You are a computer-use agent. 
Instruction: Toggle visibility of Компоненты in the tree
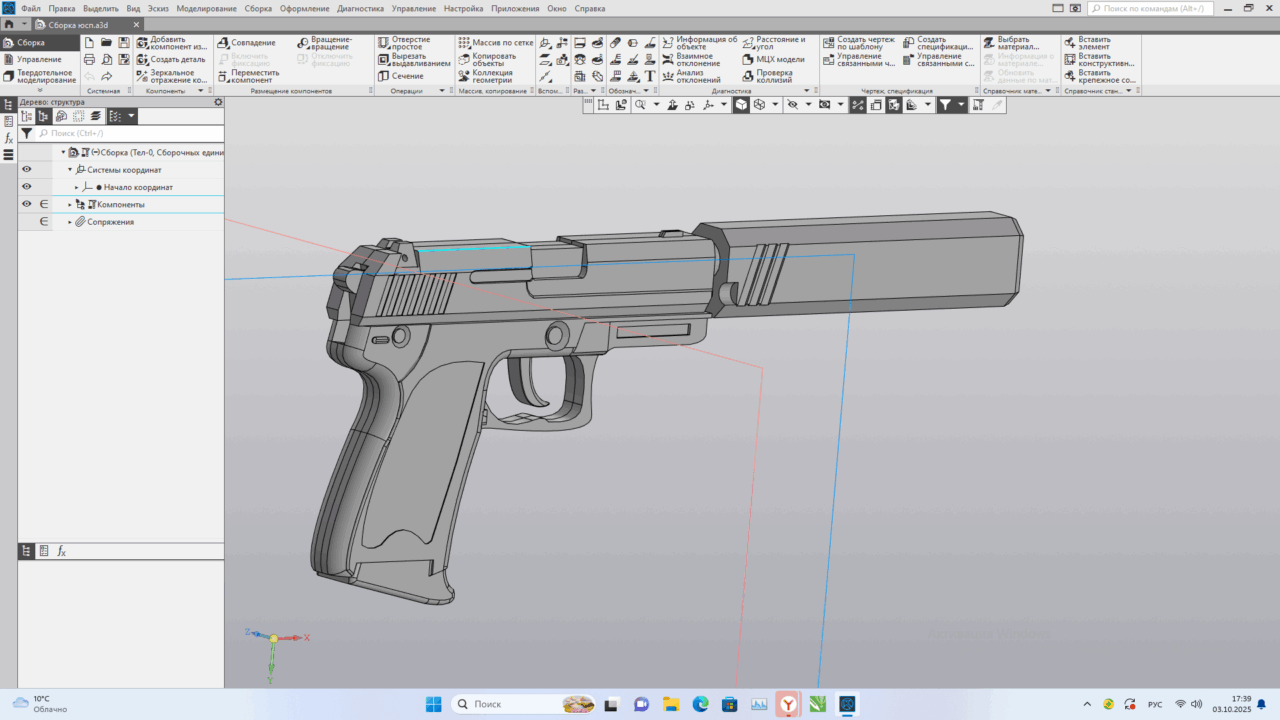pyautogui.click(x=26, y=203)
